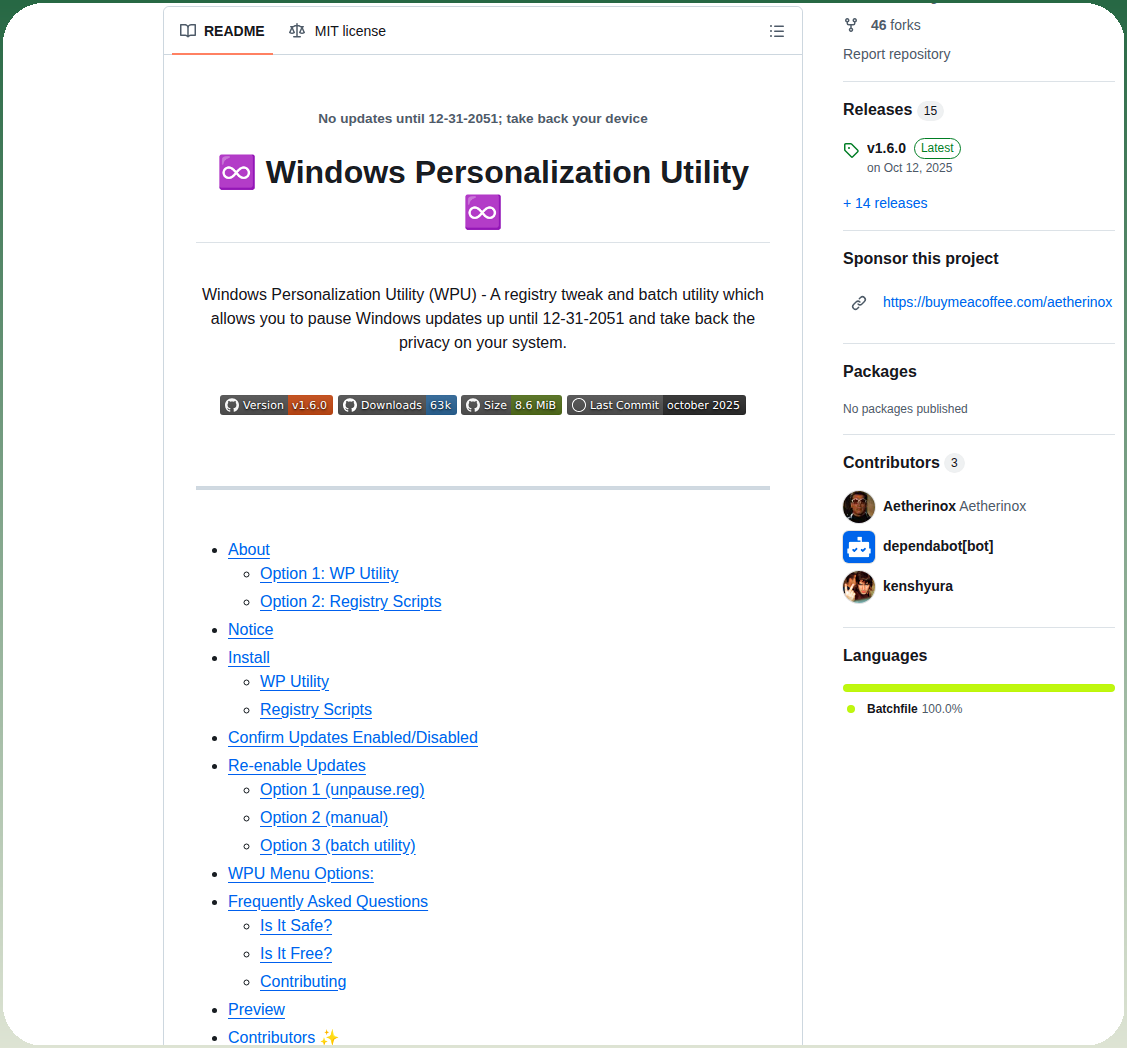Click the Batchfile language progress bar

(978, 689)
